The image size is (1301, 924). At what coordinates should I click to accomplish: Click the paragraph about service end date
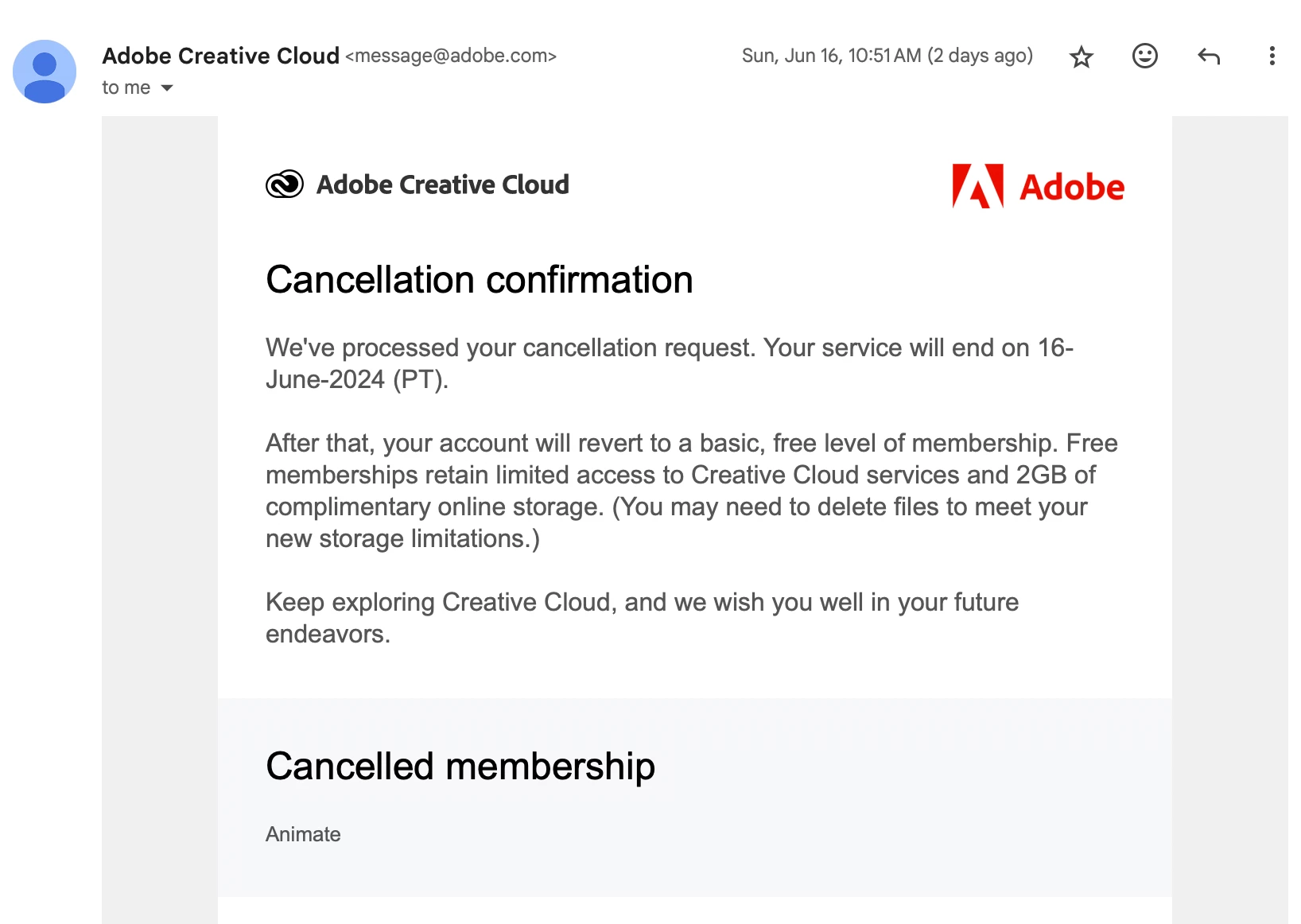tap(668, 363)
